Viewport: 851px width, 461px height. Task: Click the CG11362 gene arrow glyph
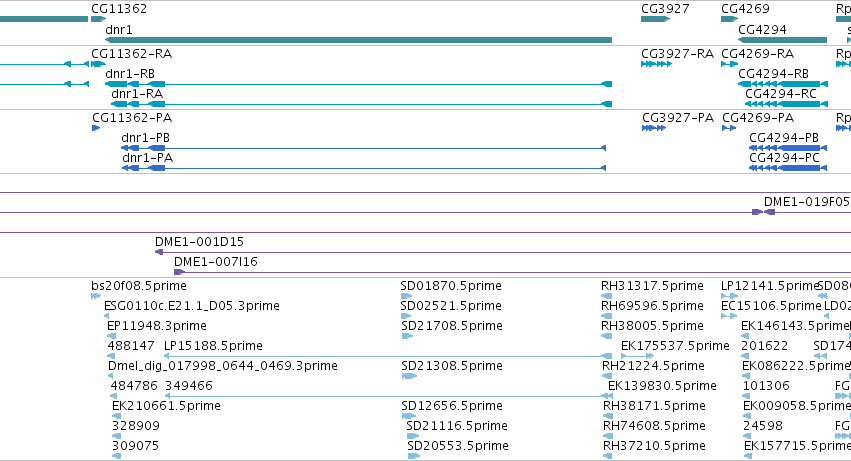pos(98,19)
